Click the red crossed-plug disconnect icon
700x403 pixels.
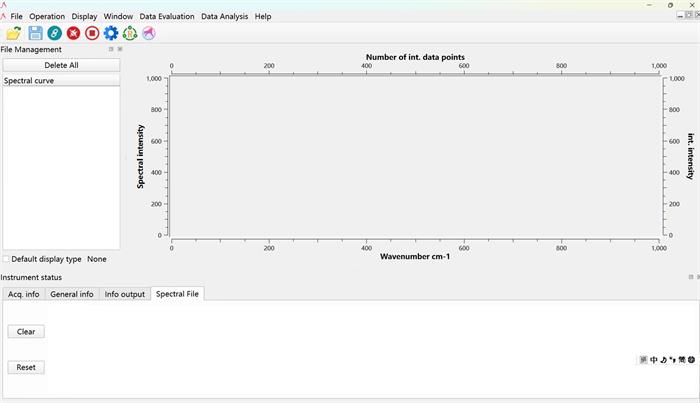[x=73, y=33]
